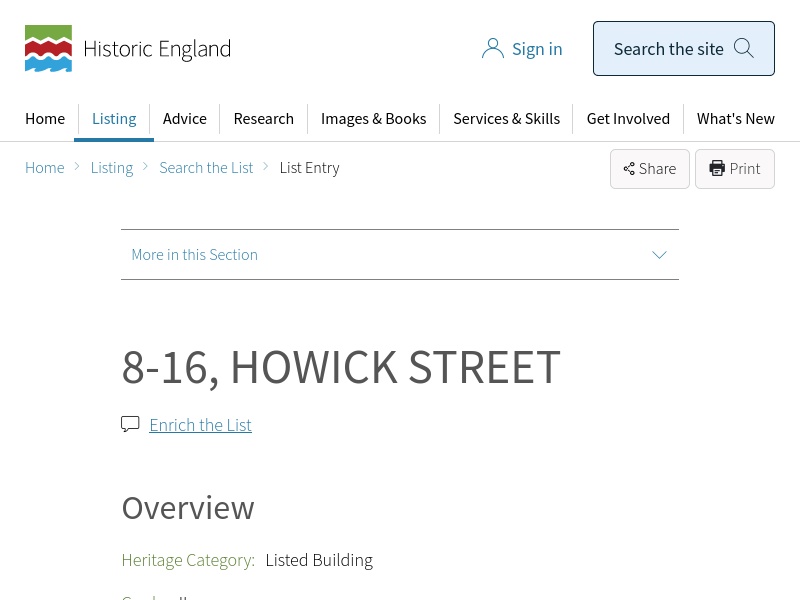
Task: Open Images & Books menu
Action: [373, 118]
